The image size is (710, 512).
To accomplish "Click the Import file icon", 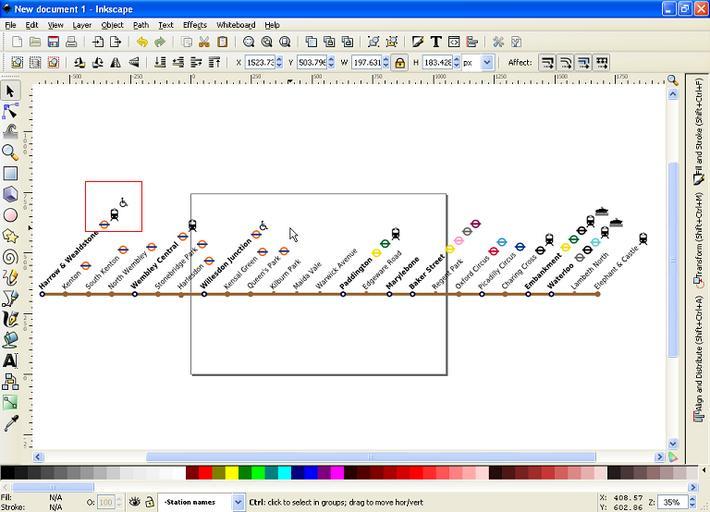I will coord(98,42).
